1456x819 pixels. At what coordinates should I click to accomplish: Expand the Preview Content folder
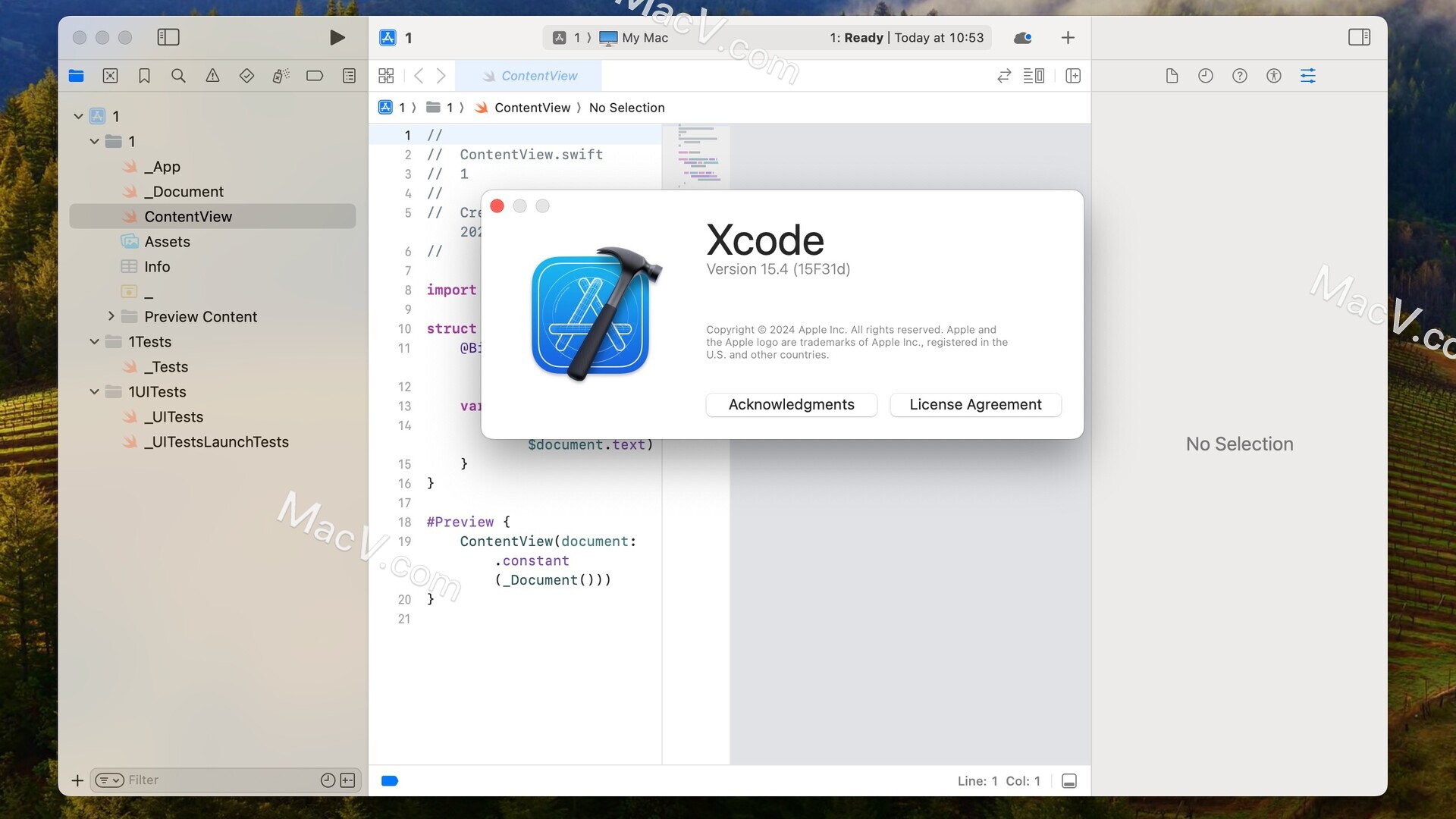point(111,316)
